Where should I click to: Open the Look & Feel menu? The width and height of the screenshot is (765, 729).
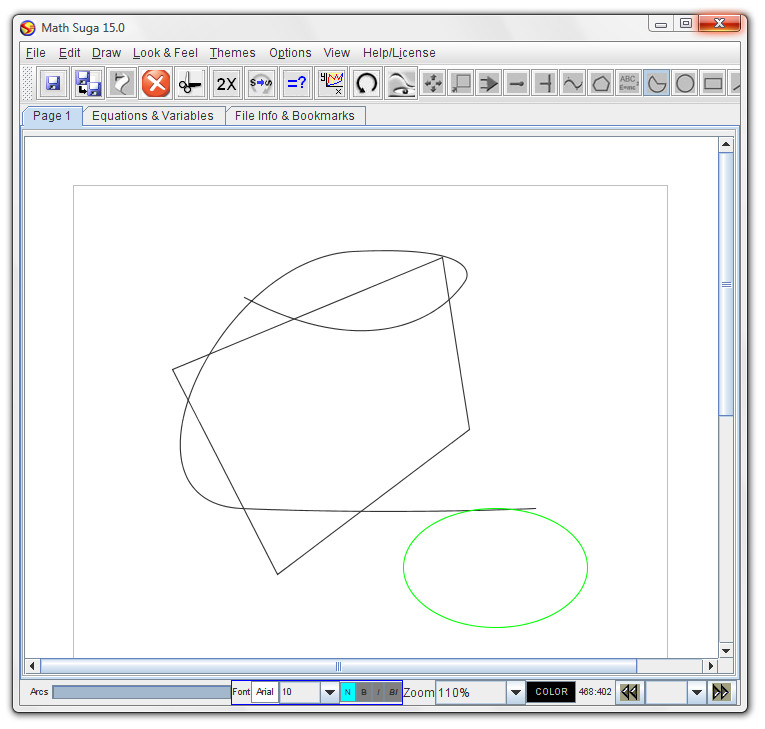pos(165,53)
